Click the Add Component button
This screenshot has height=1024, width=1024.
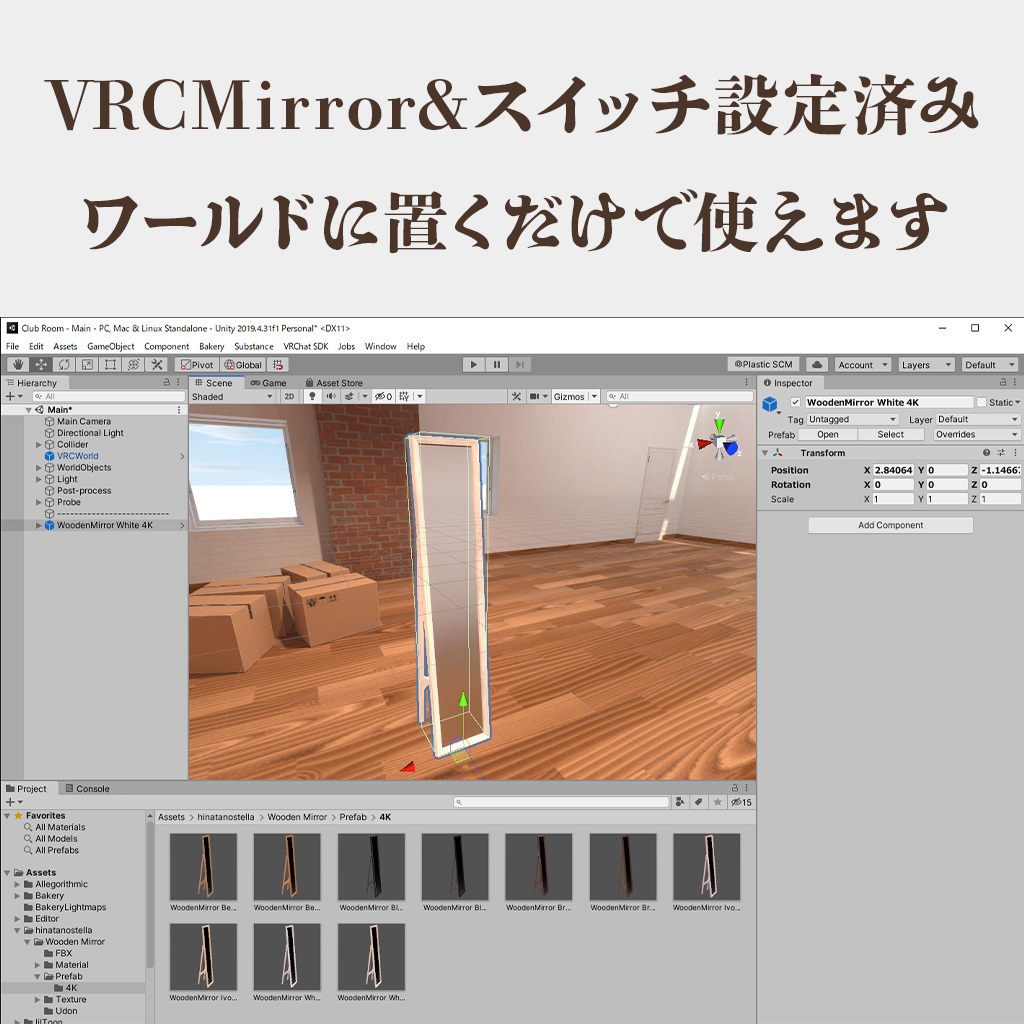coord(889,524)
